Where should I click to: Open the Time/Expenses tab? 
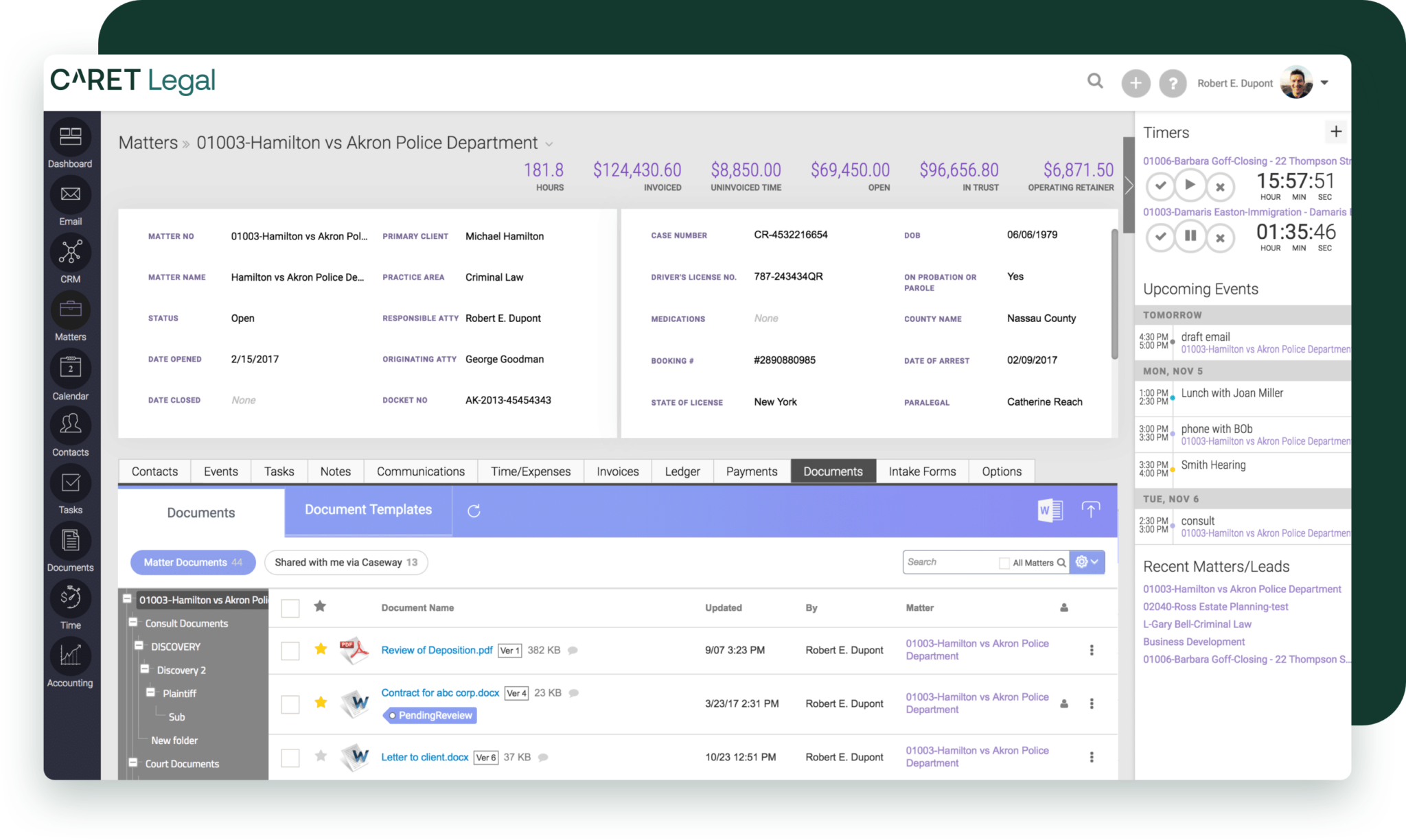pos(530,471)
